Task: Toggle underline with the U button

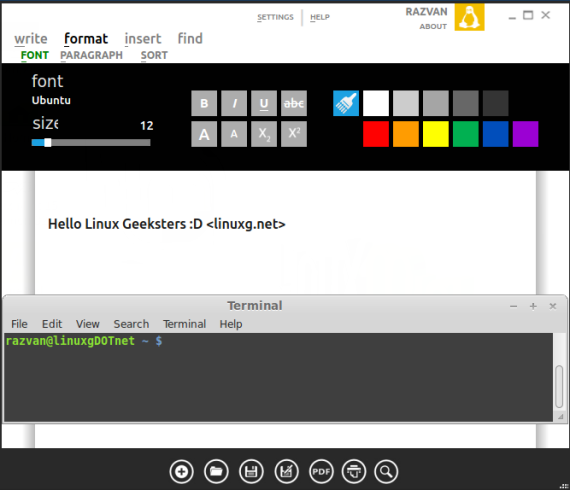Action: (264, 103)
